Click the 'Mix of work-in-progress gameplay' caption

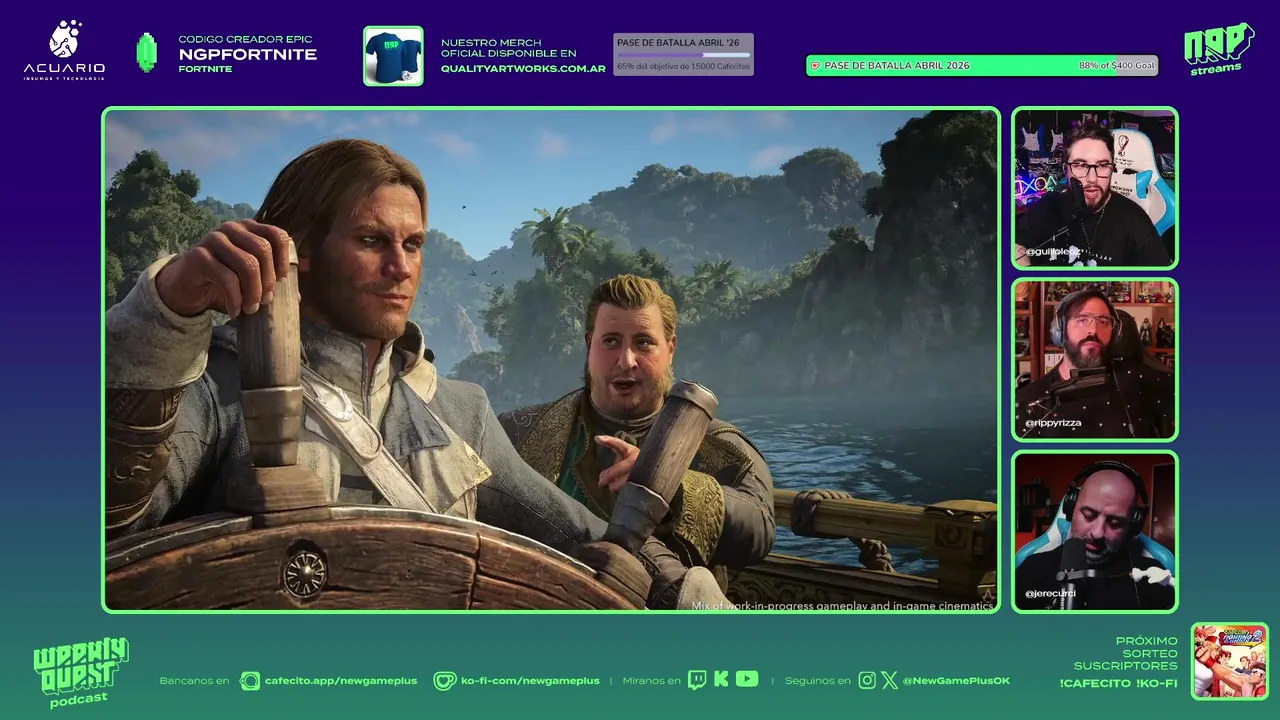coord(843,605)
